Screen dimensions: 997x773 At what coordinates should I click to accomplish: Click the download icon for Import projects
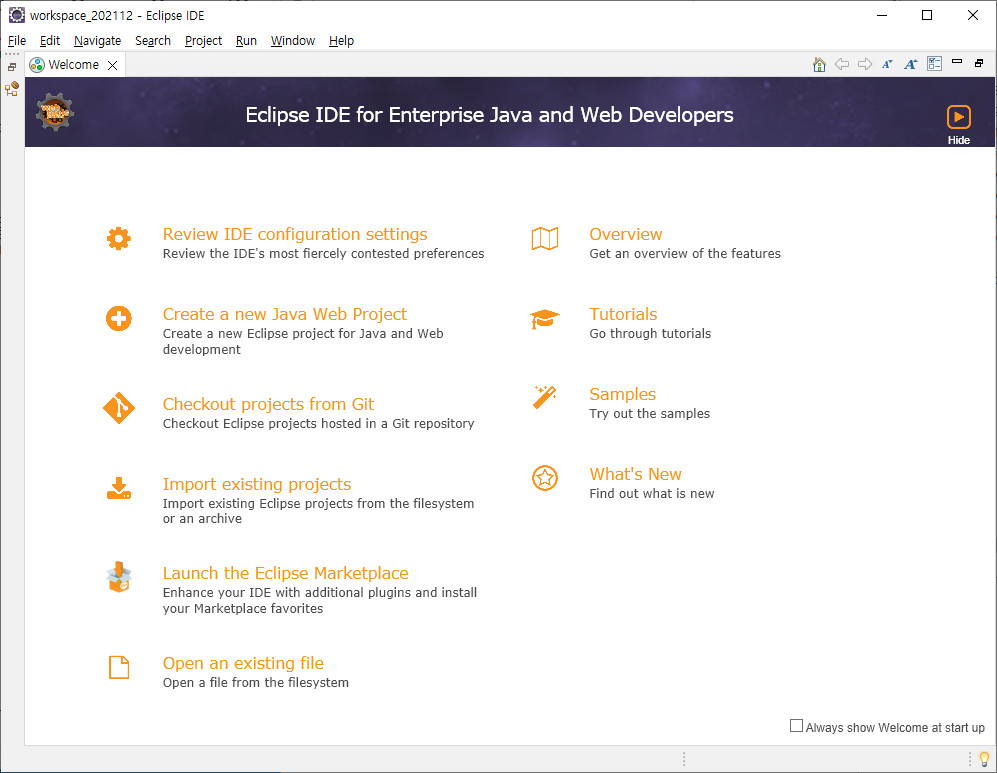[x=119, y=488]
